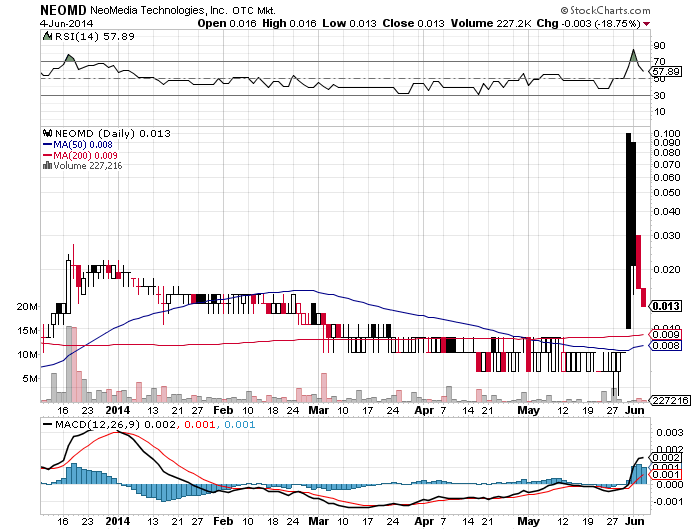The height and width of the screenshot is (530, 700).
Task: Click the 5M volume axis label
Action: pyautogui.click(x=30, y=379)
